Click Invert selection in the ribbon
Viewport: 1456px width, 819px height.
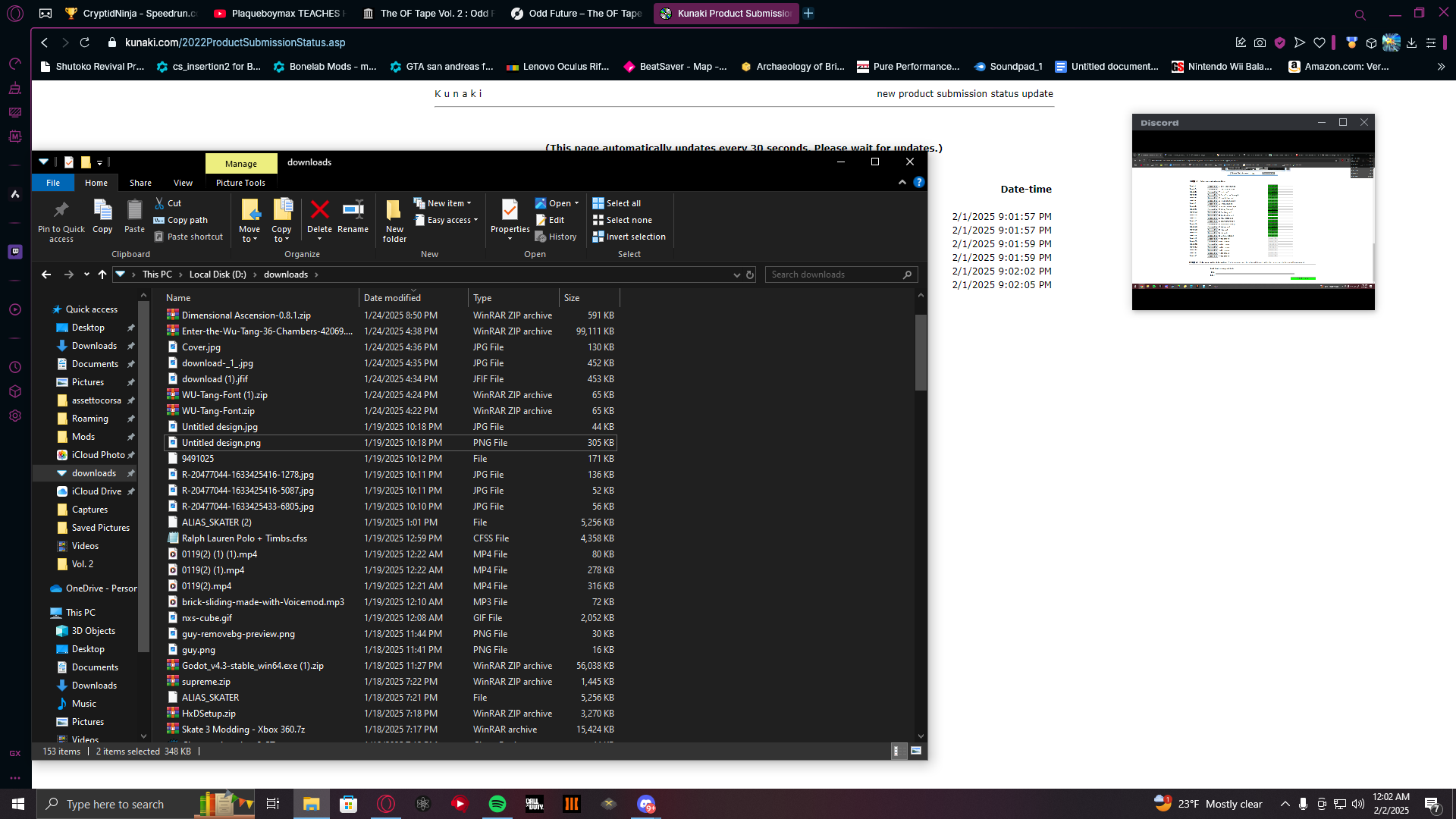629,237
